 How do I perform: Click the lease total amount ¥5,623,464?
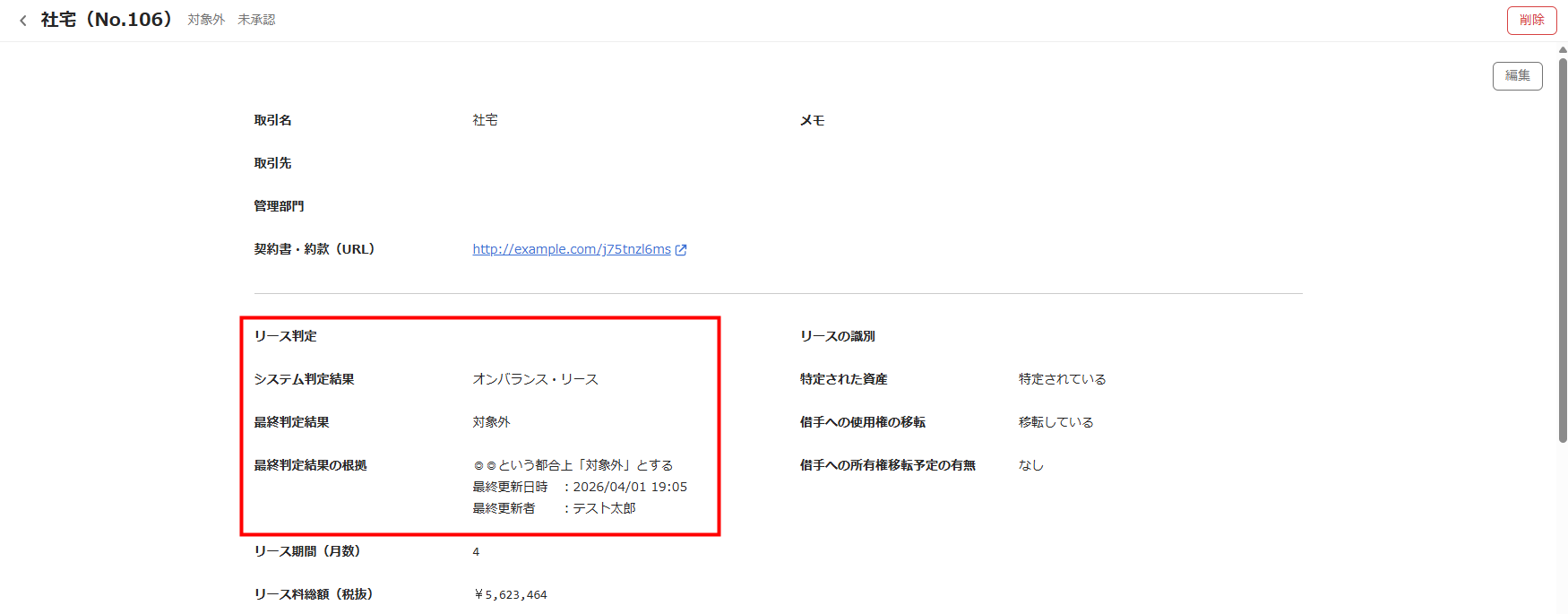point(510,594)
